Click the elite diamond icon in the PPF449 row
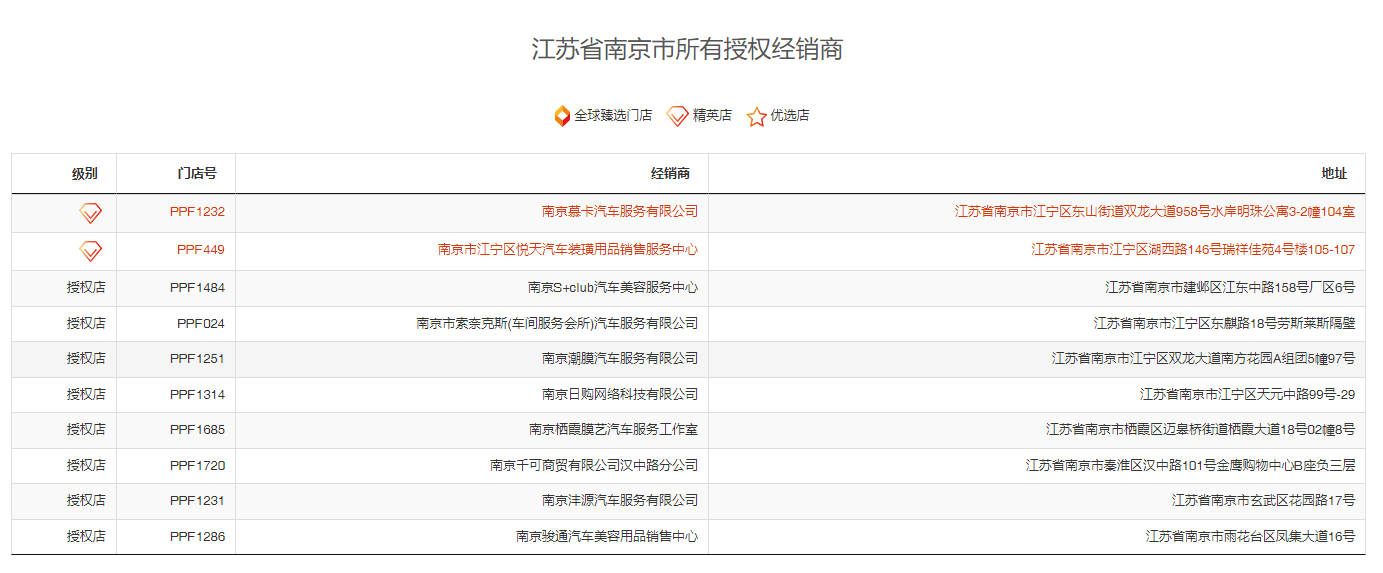Image resolution: width=1383 pixels, height=573 pixels. (91, 250)
